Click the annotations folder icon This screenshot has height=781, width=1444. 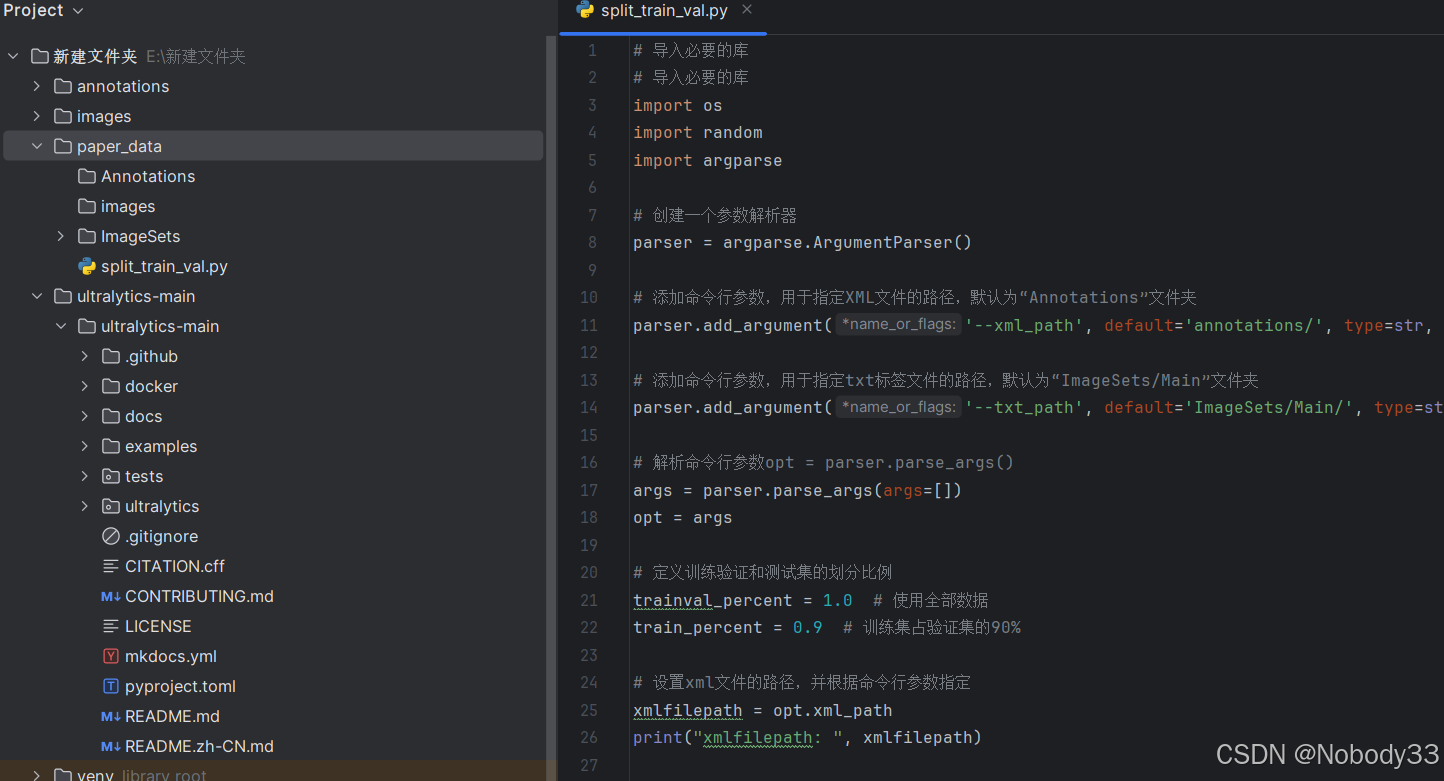pos(63,86)
